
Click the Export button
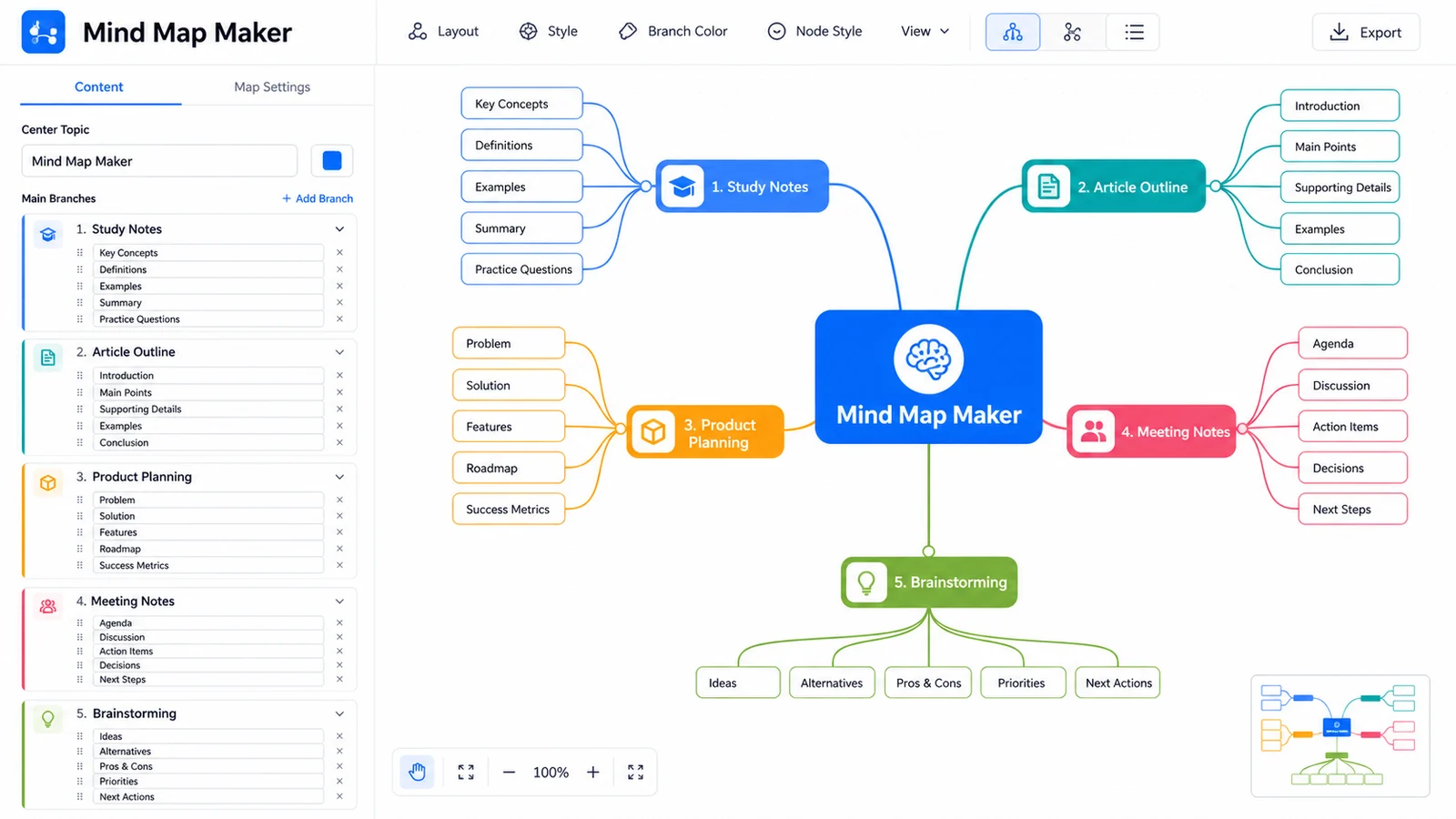[x=1366, y=32]
